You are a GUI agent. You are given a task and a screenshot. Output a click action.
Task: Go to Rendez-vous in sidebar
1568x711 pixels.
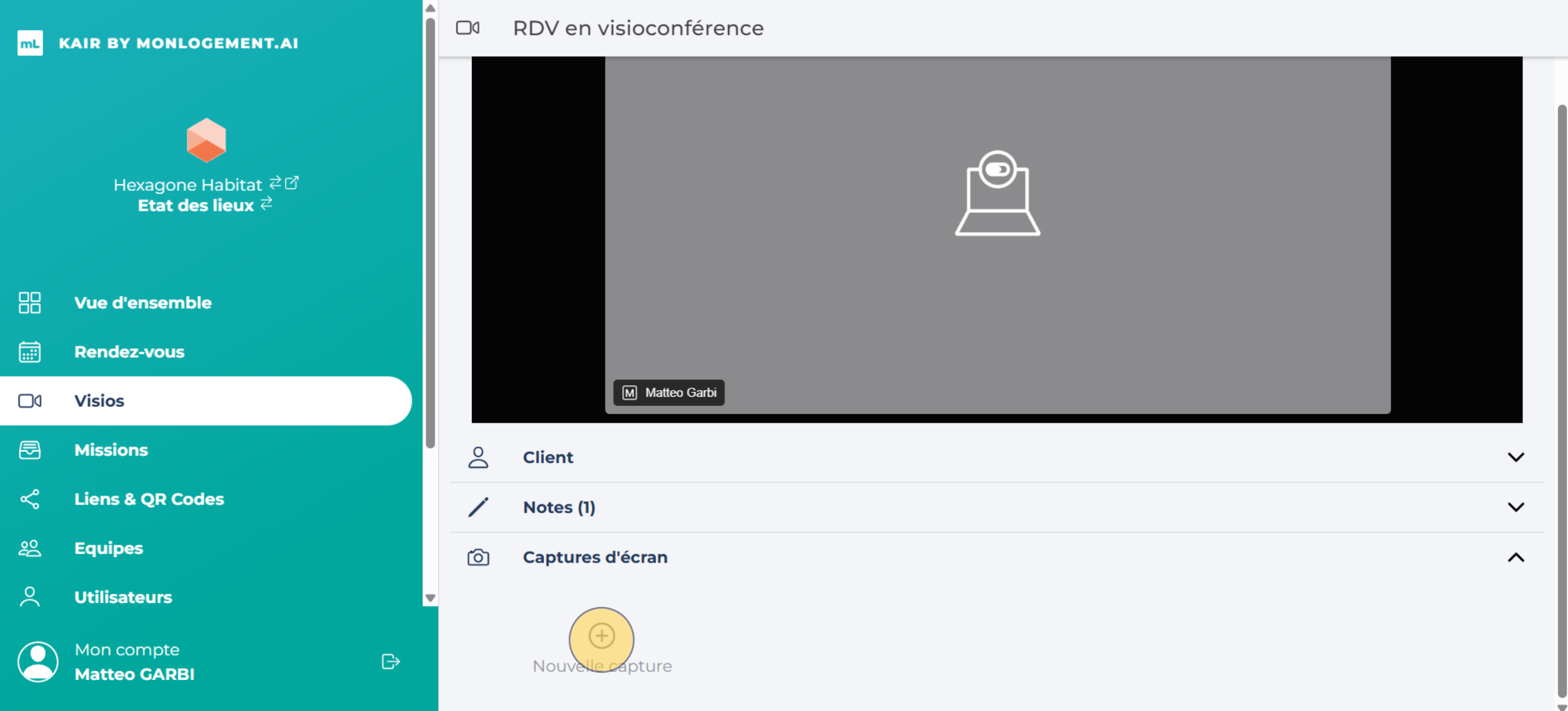click(x=129, y=351)
